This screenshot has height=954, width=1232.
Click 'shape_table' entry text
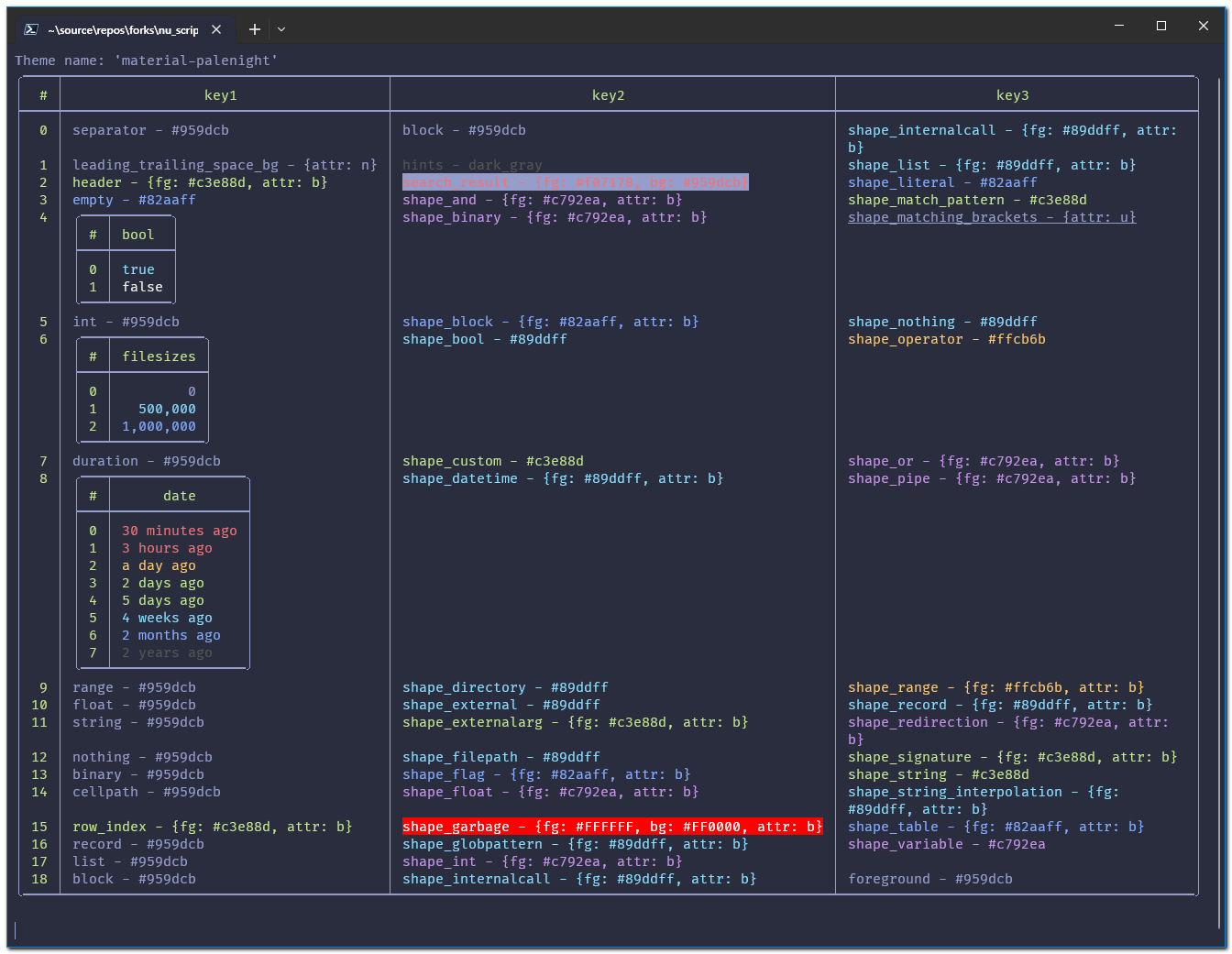996,827
